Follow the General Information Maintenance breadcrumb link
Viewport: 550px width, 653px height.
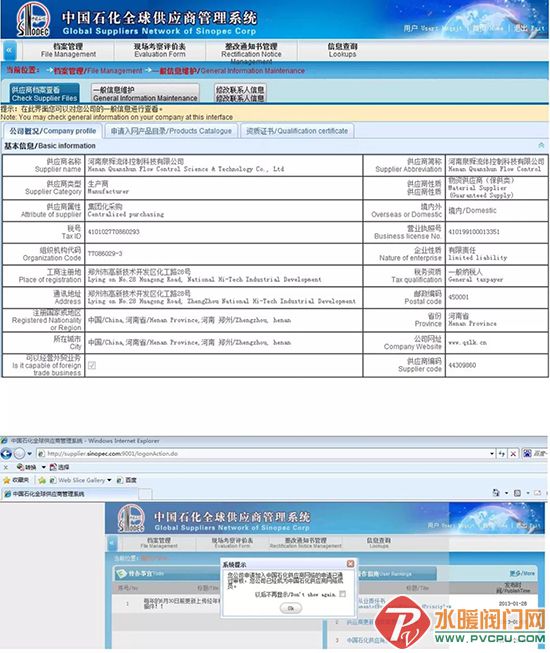point(229,71)
